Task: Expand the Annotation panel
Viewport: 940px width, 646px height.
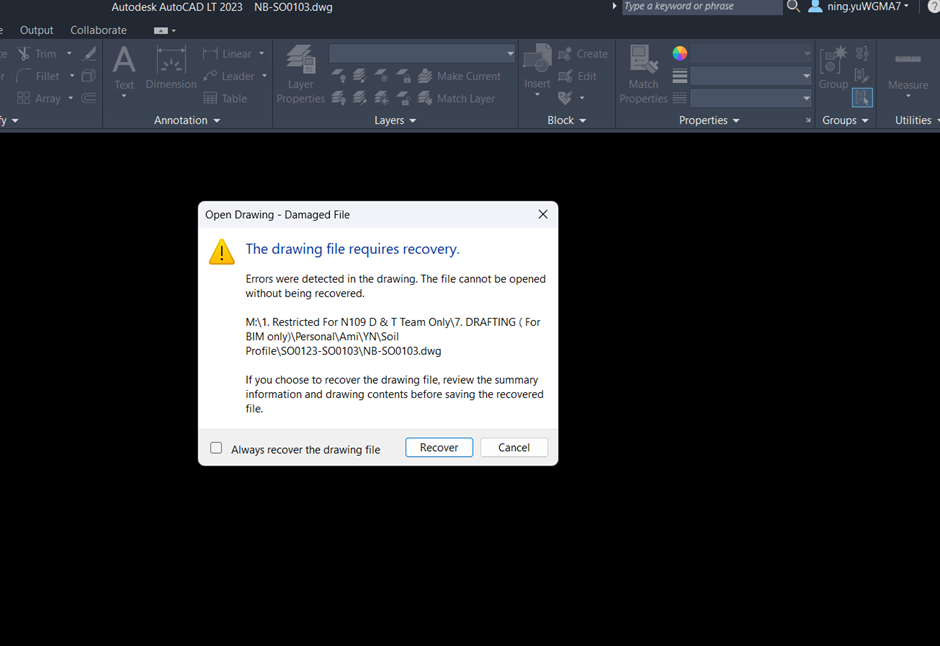Action: point(187,120)
